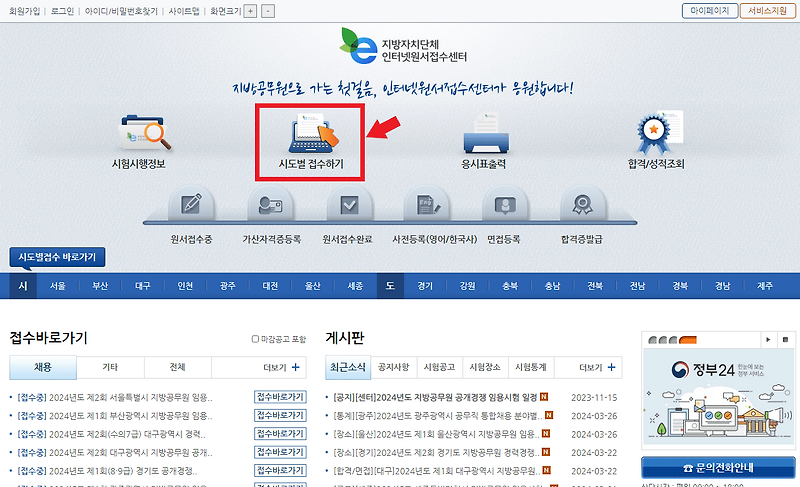Switch to the 시험장소 tab
Image resolution: width=800 pixels, height=487 pixels.
(485, 367)
